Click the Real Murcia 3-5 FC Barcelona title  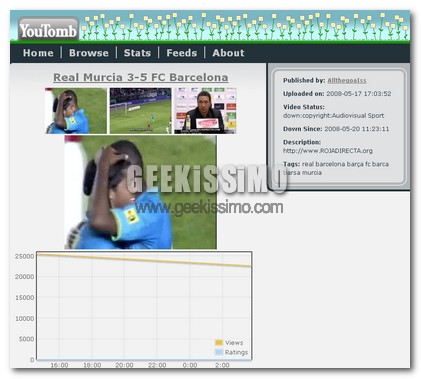coord(141,77)
